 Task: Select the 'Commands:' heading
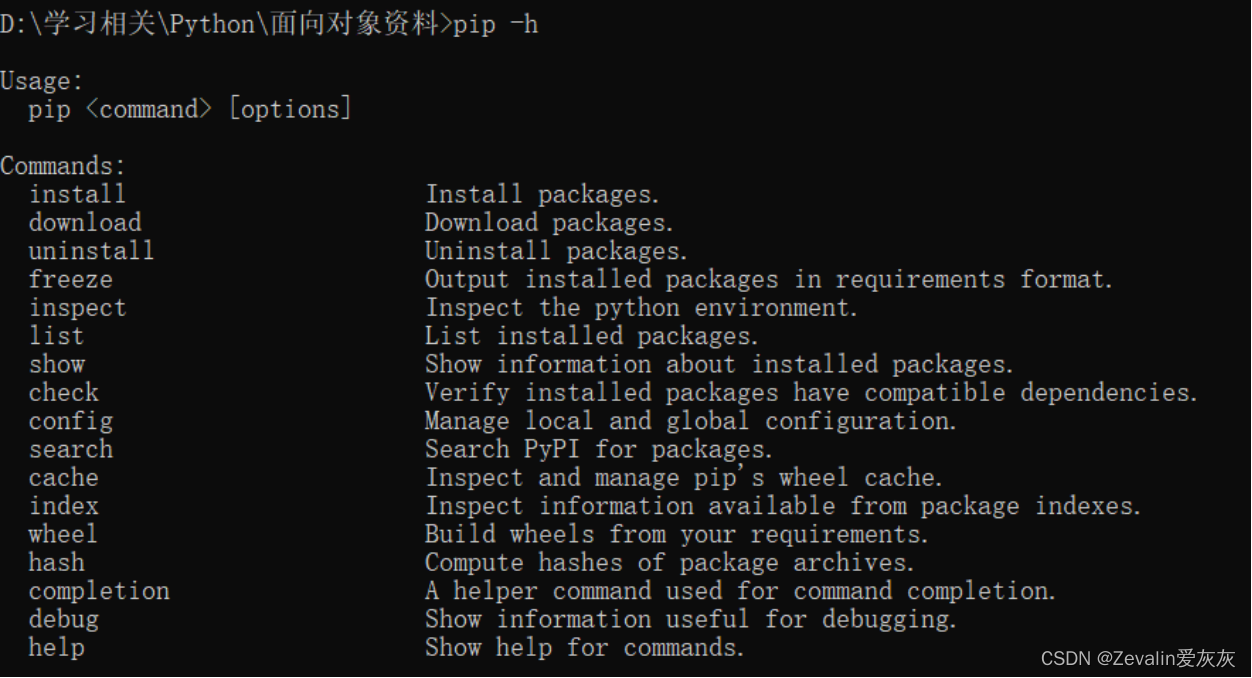tap(64, 166)
